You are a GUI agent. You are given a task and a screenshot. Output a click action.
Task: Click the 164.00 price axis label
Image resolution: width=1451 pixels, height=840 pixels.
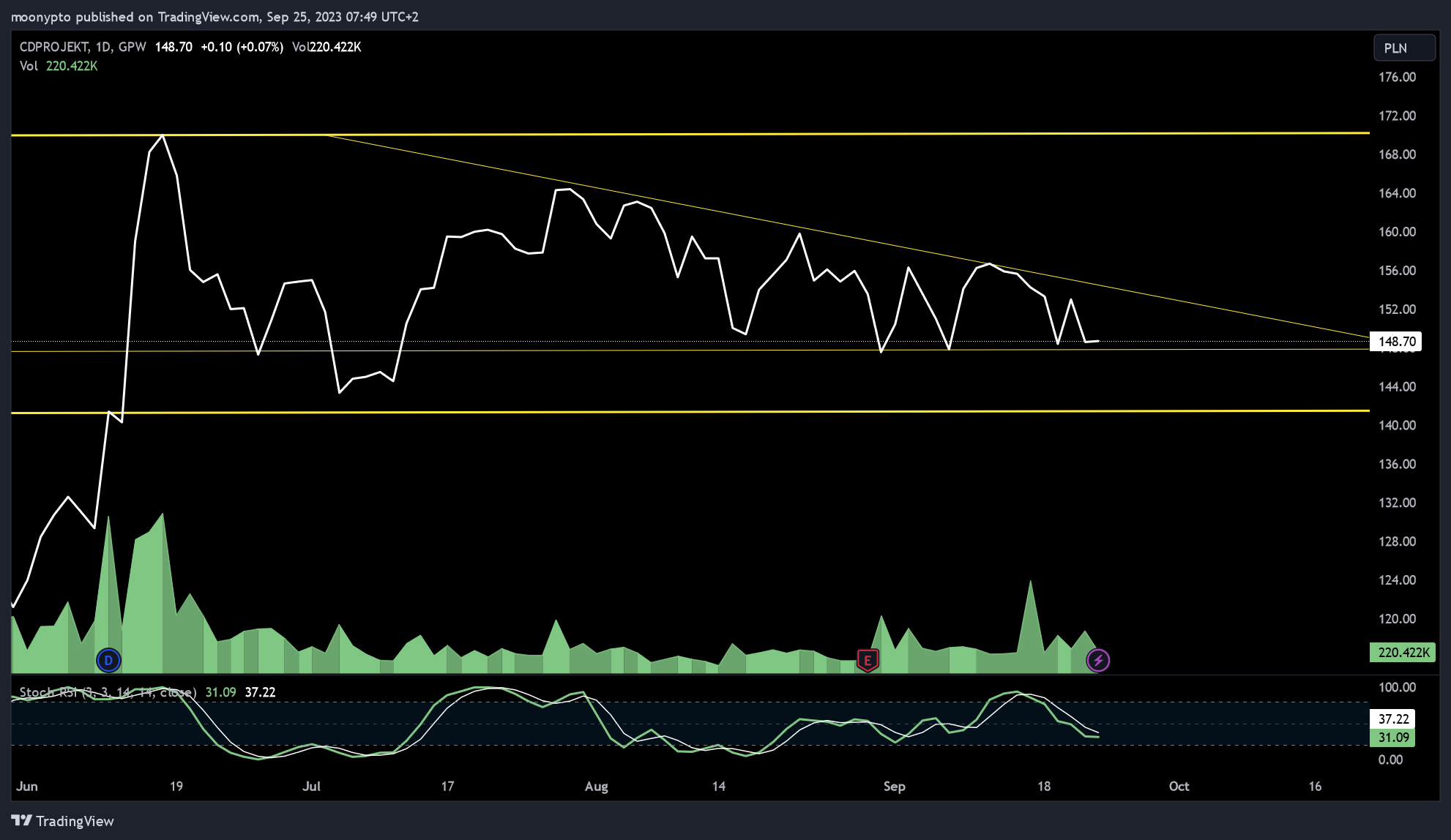pos(1397,193)
